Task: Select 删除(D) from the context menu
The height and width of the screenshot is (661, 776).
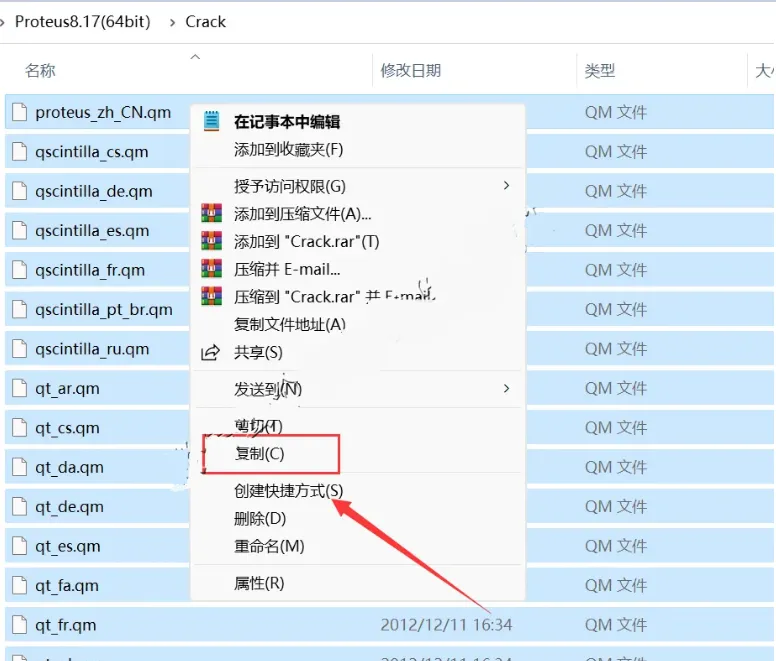Action: [260, 519]
